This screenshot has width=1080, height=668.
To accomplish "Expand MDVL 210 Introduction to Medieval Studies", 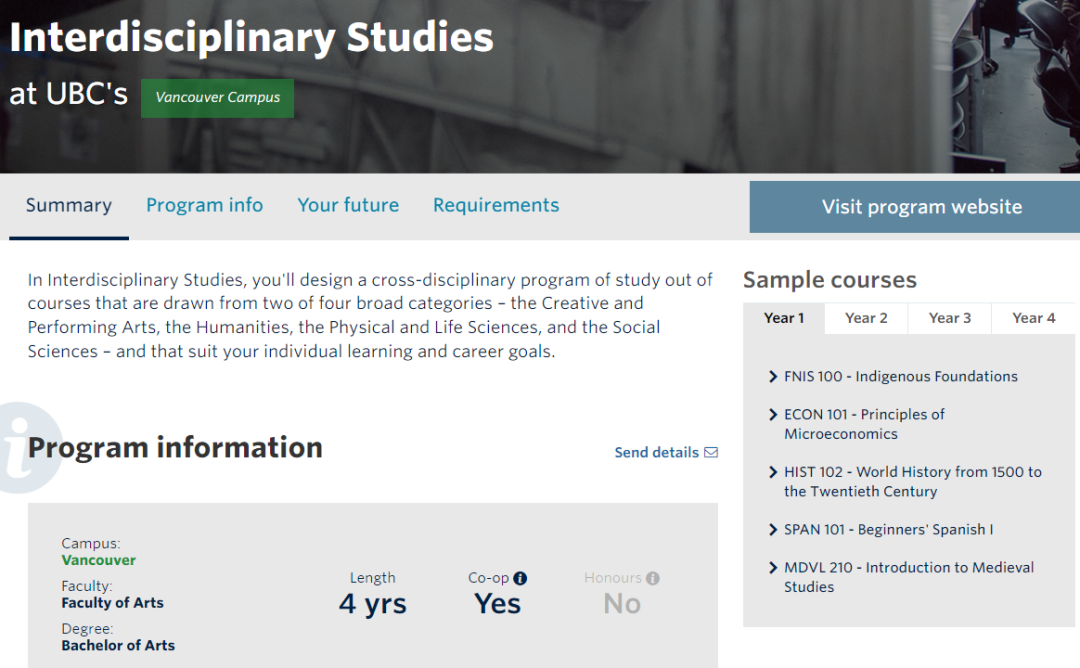I will pos(773,568).
